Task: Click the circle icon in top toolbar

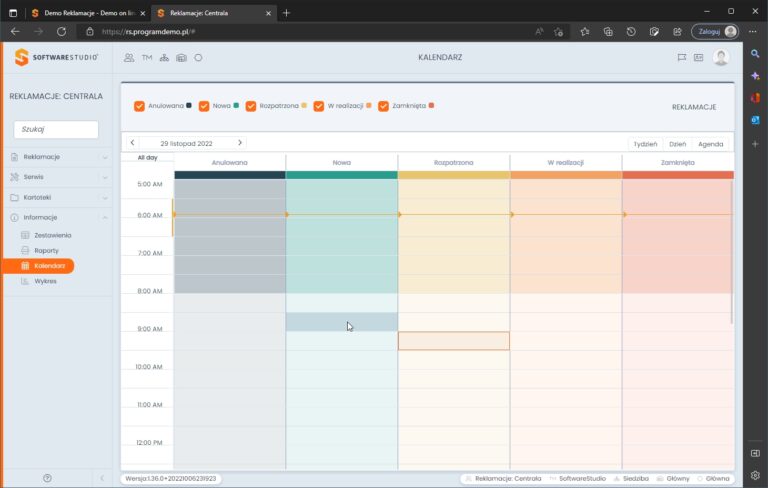Action: [198, 58]
